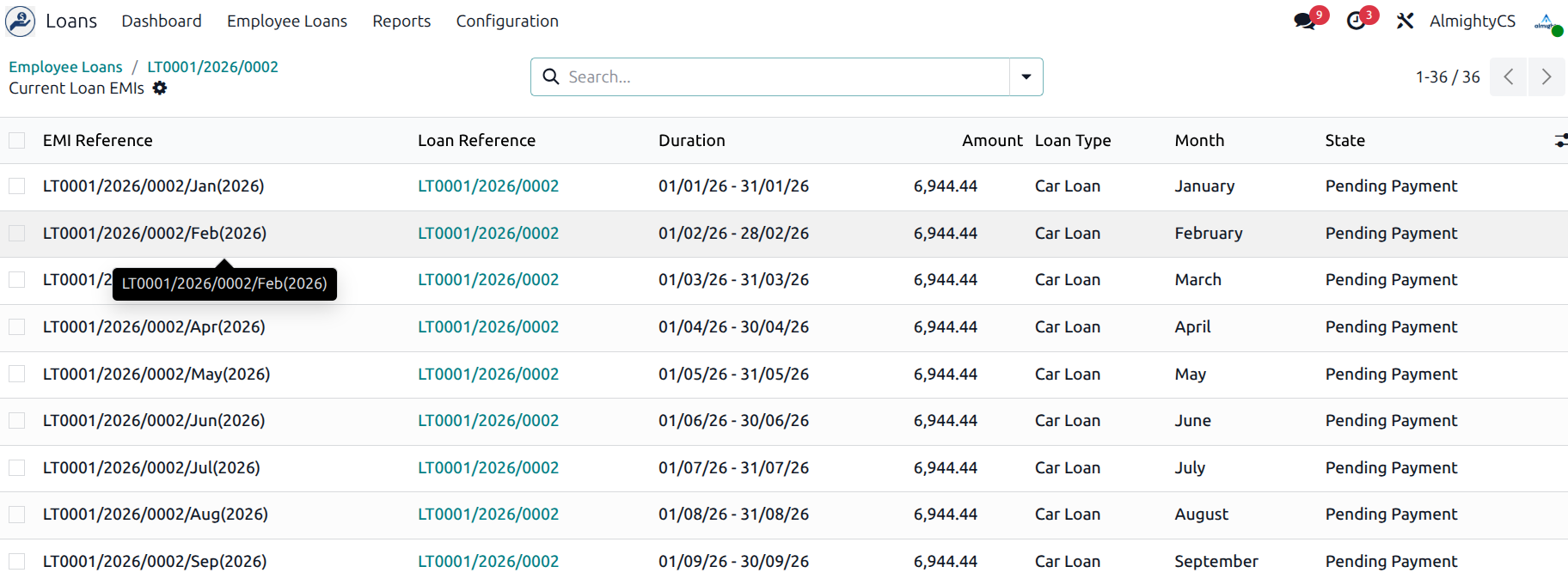1568x585 pixels.
Task: Click into the Search input field
Action: pyautogui.click(x=782, y=77)
